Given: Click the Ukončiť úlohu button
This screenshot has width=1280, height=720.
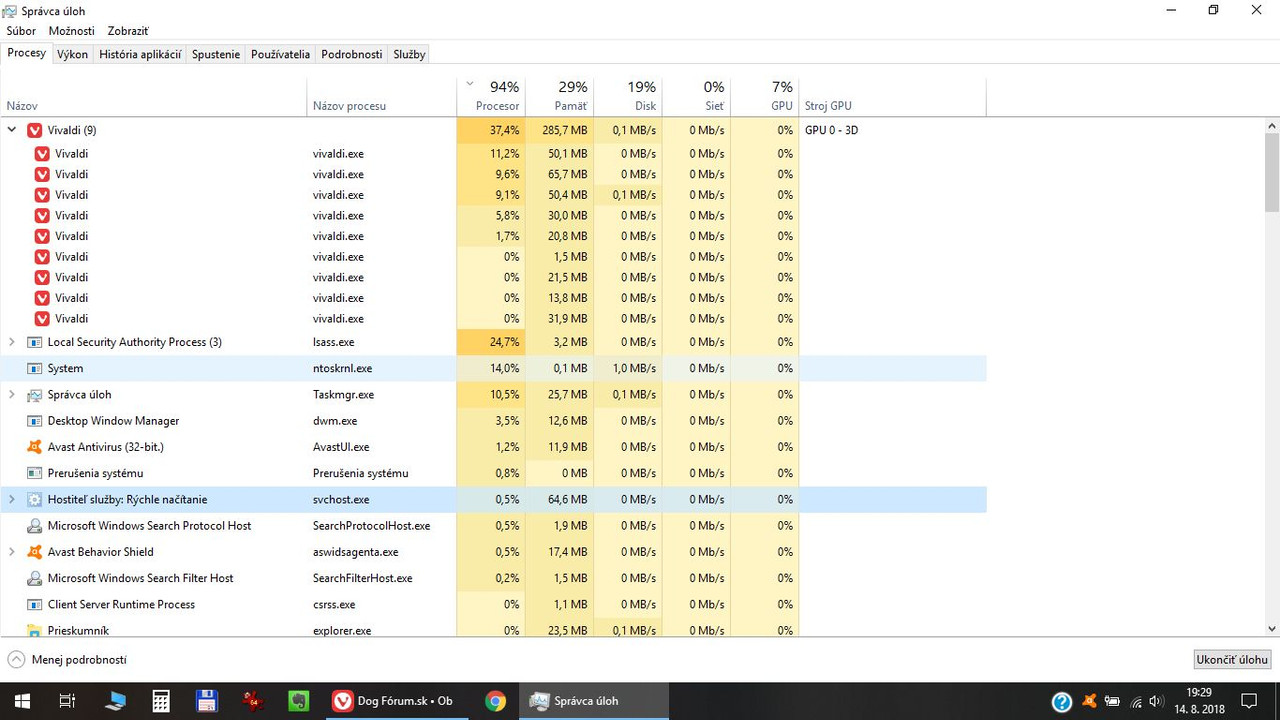Looking at the screenshot, I should 1232,660.
